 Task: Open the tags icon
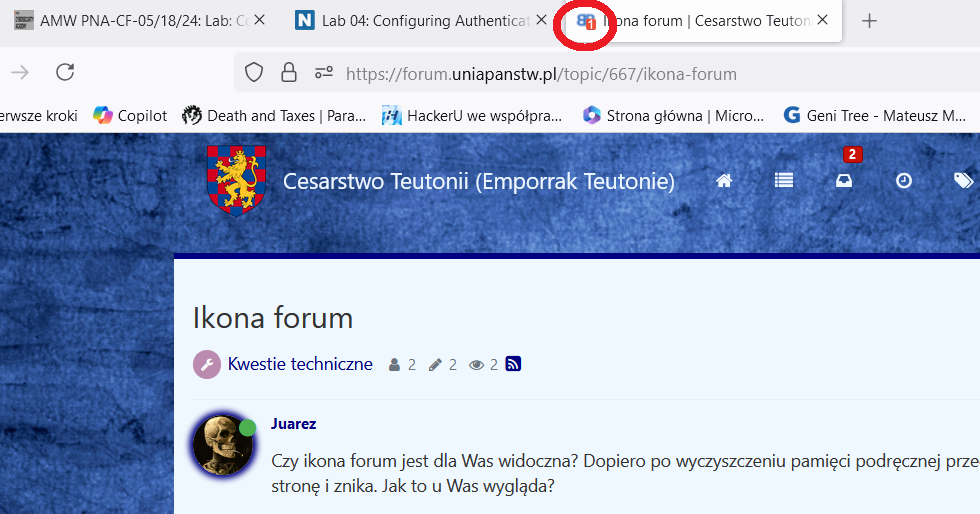coord(963,181)
